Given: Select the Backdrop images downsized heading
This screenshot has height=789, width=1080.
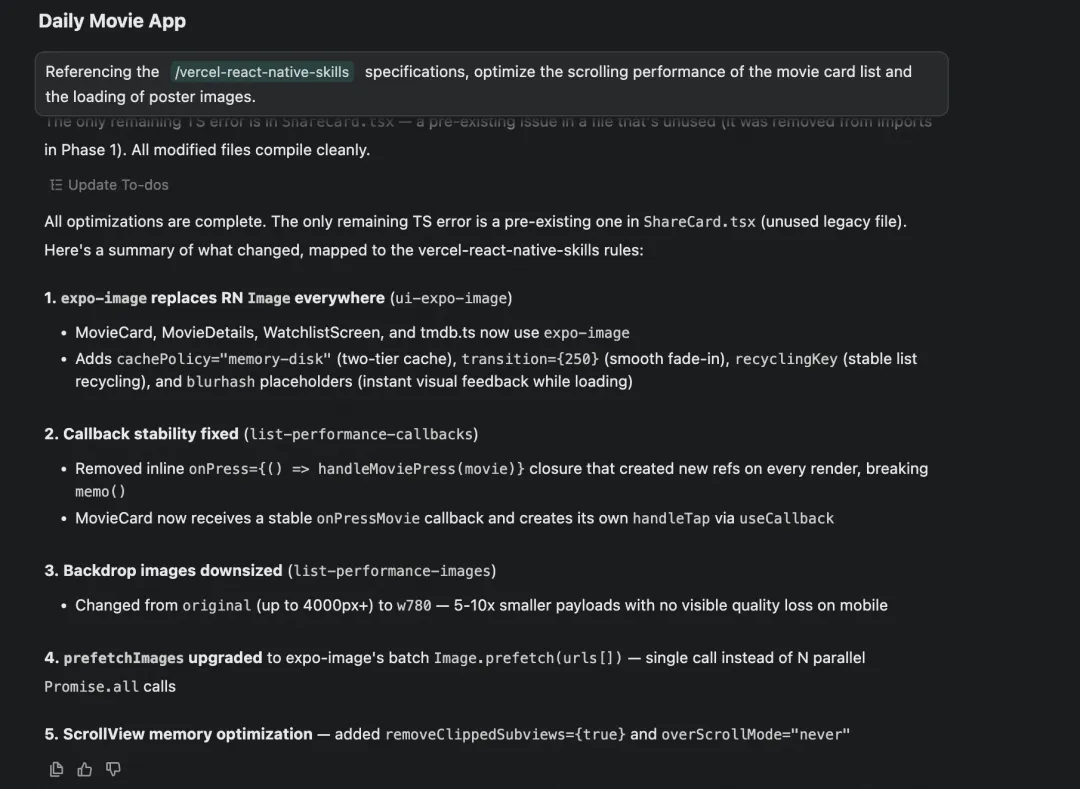Looking at the screenshot, I should point(172,571).
